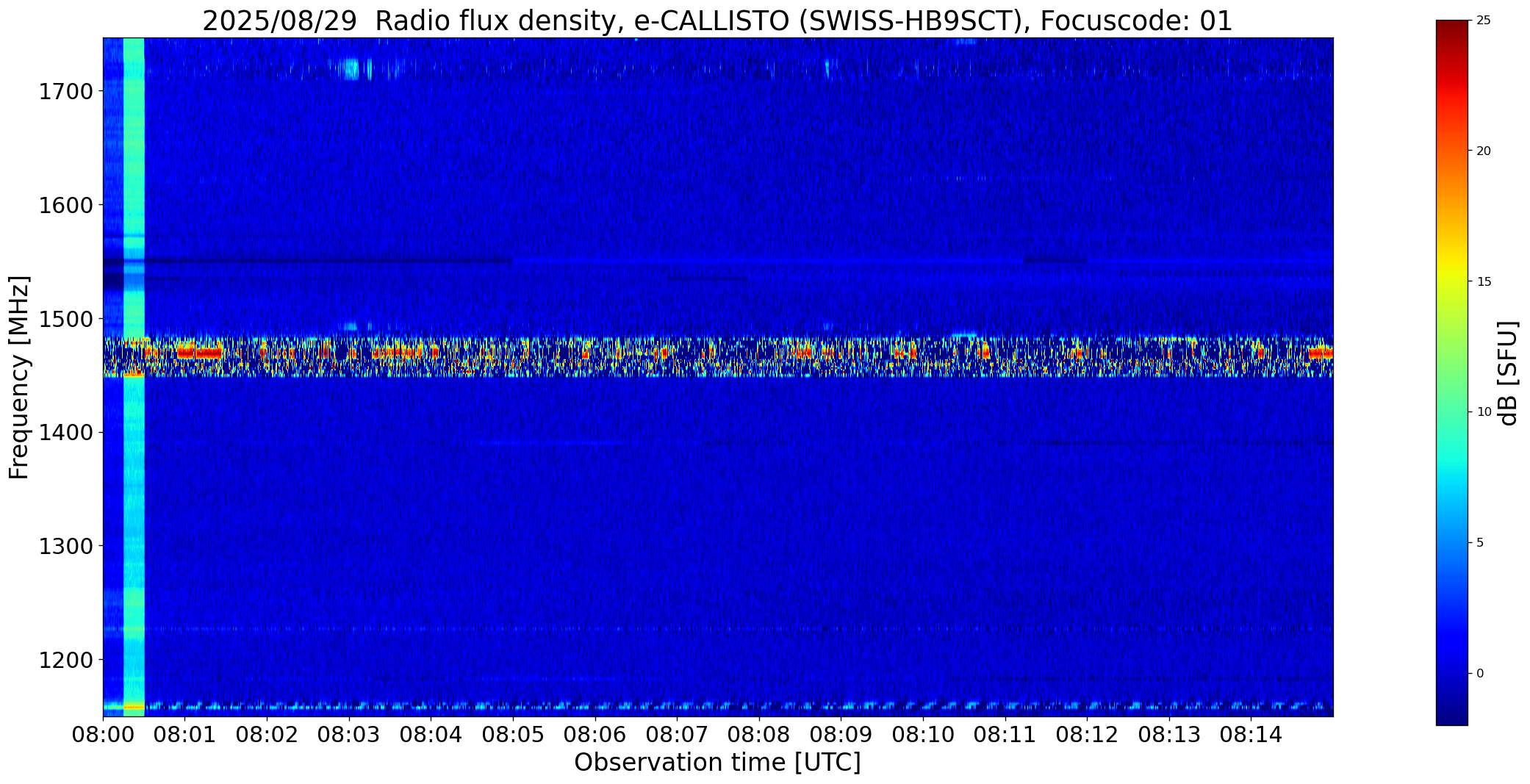Click the noisy interference band near 1470 MHz
The width and height of the screenshot is (1530, 784).
pyautogui.click(x=718, y=357)
